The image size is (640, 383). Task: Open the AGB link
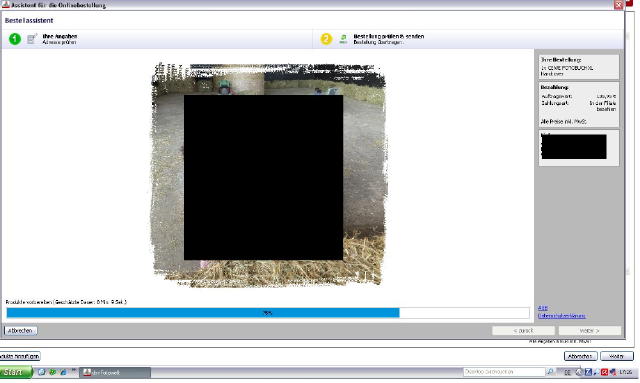pyautogui.click(x=542, y=308)
